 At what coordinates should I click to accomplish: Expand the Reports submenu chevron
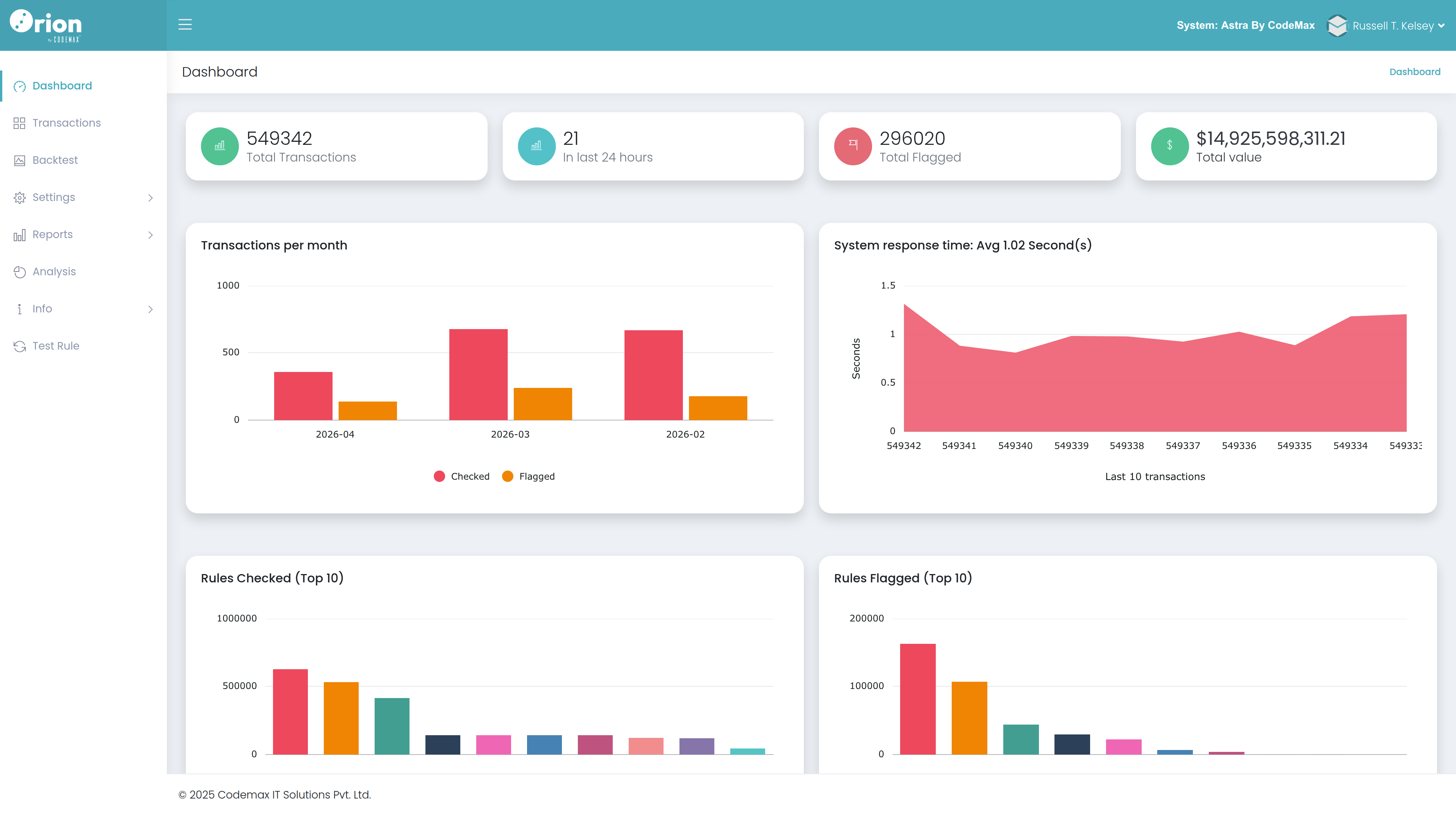pos(151,235)
